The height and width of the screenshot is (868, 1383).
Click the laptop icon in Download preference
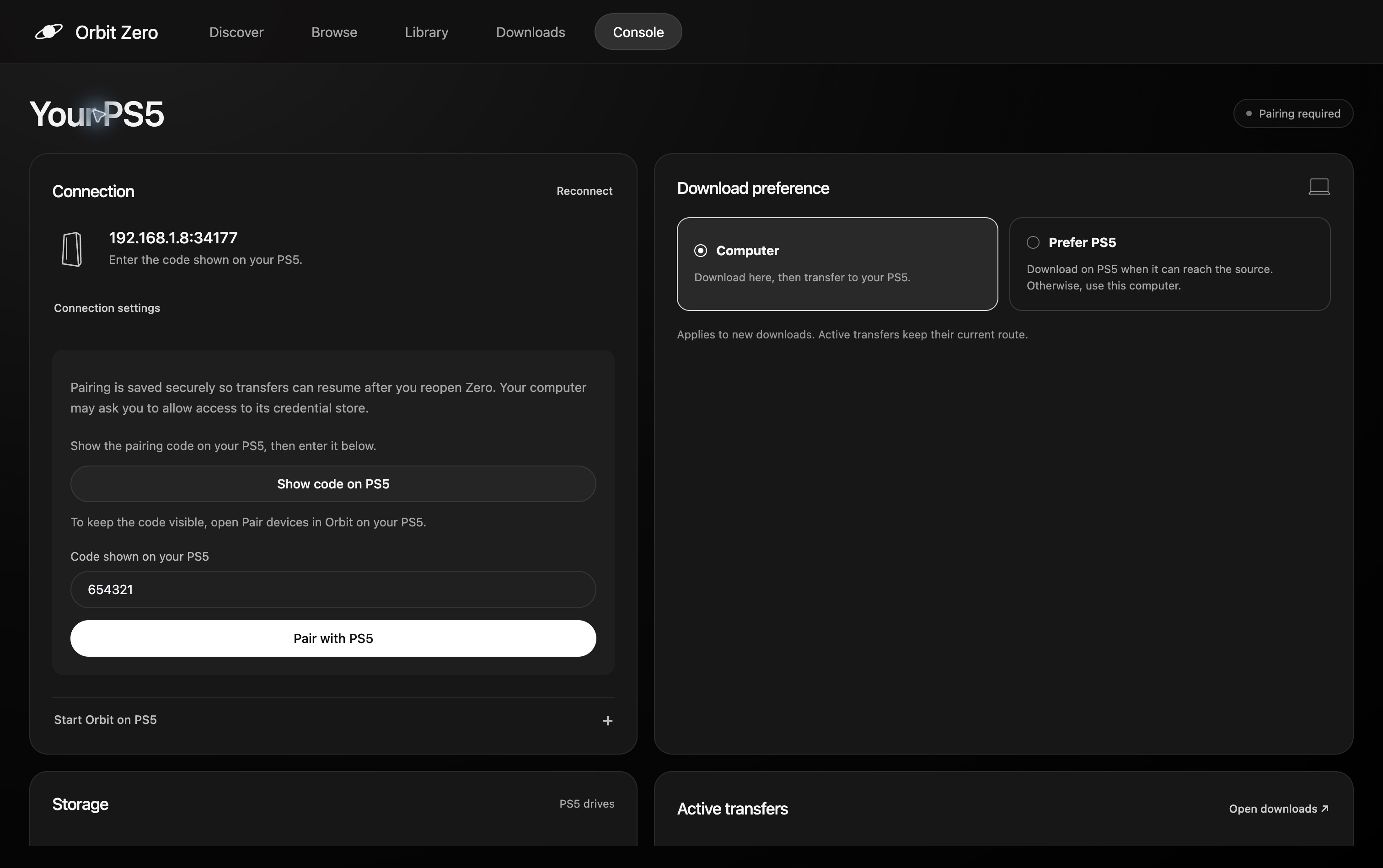tap(1319, 187)
